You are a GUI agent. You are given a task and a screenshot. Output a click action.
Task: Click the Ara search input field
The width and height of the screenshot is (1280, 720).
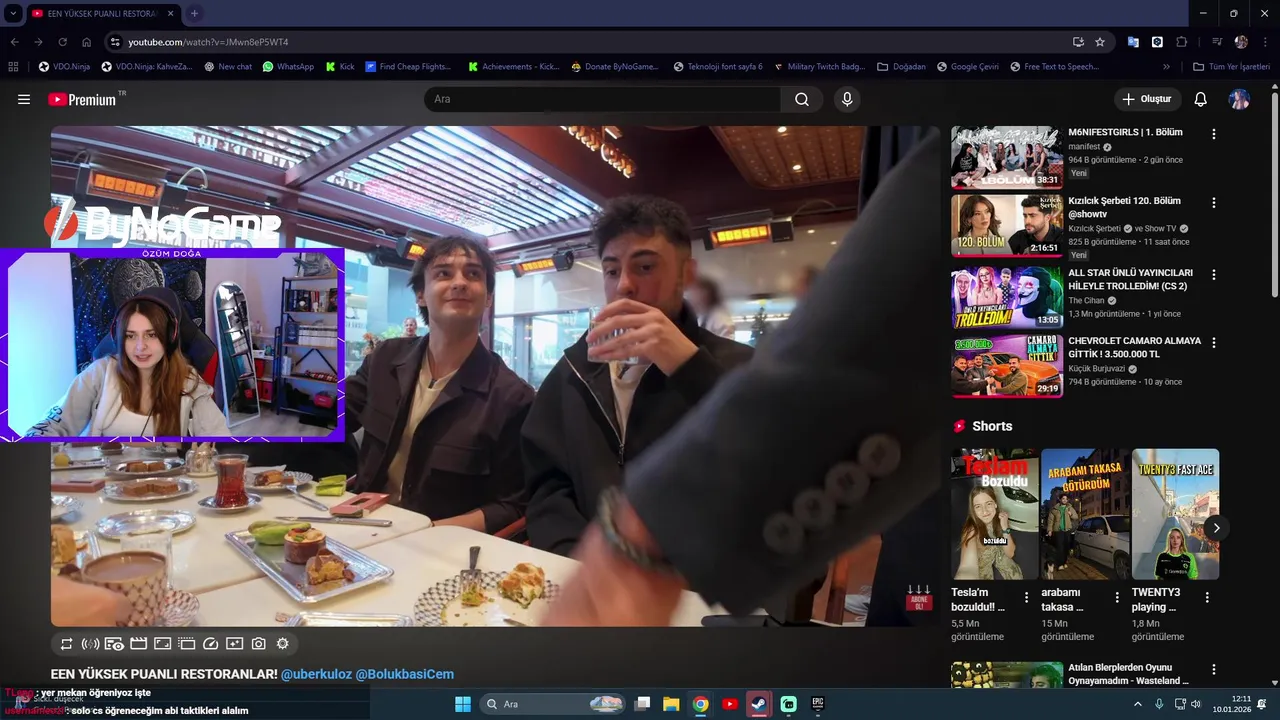(x=602, y=99)
